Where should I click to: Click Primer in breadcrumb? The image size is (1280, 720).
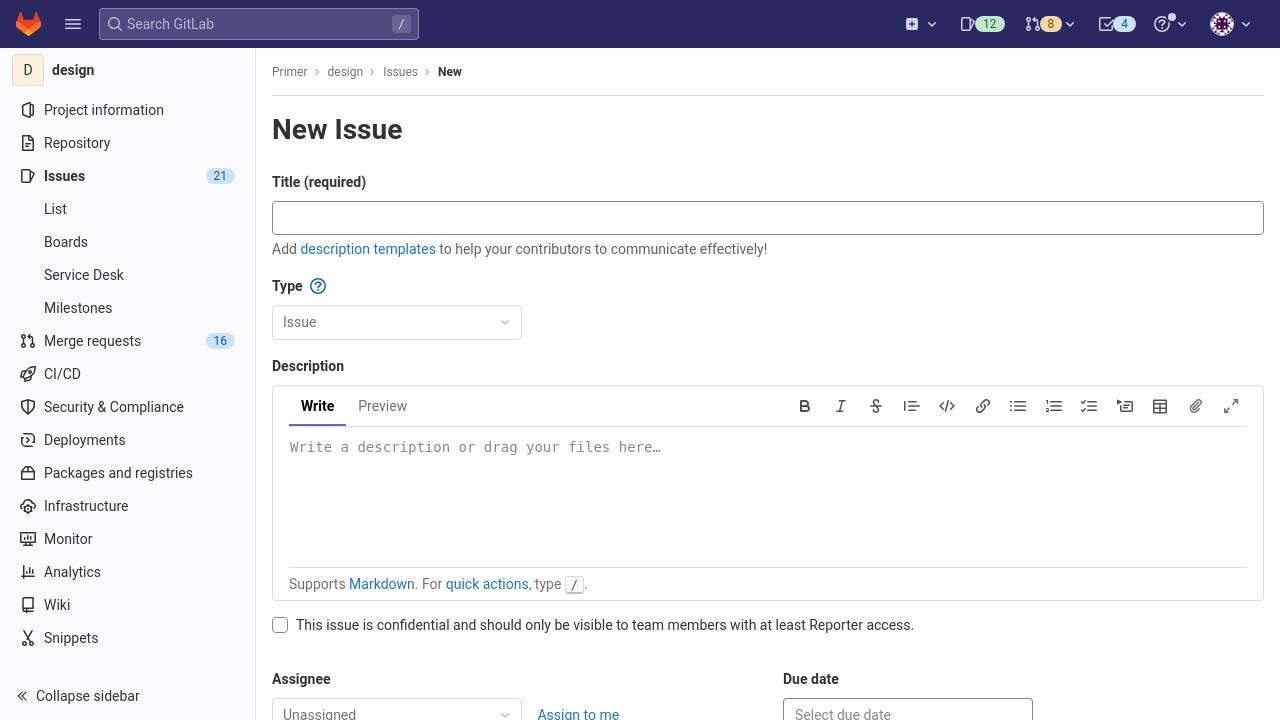coord(290,72)
